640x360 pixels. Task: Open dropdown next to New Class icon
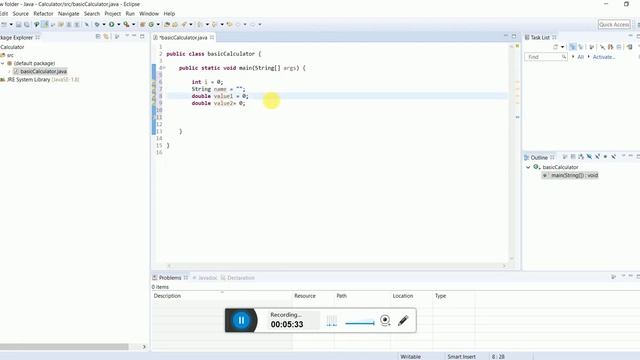(x=158, y=24)
